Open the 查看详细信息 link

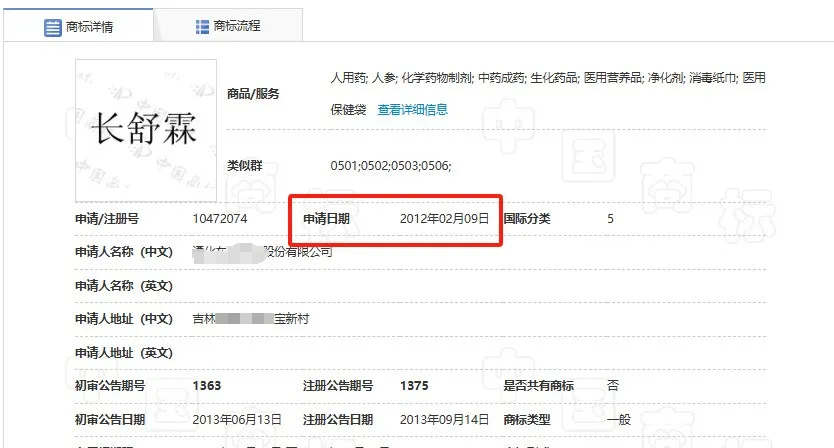pos(413,110)
